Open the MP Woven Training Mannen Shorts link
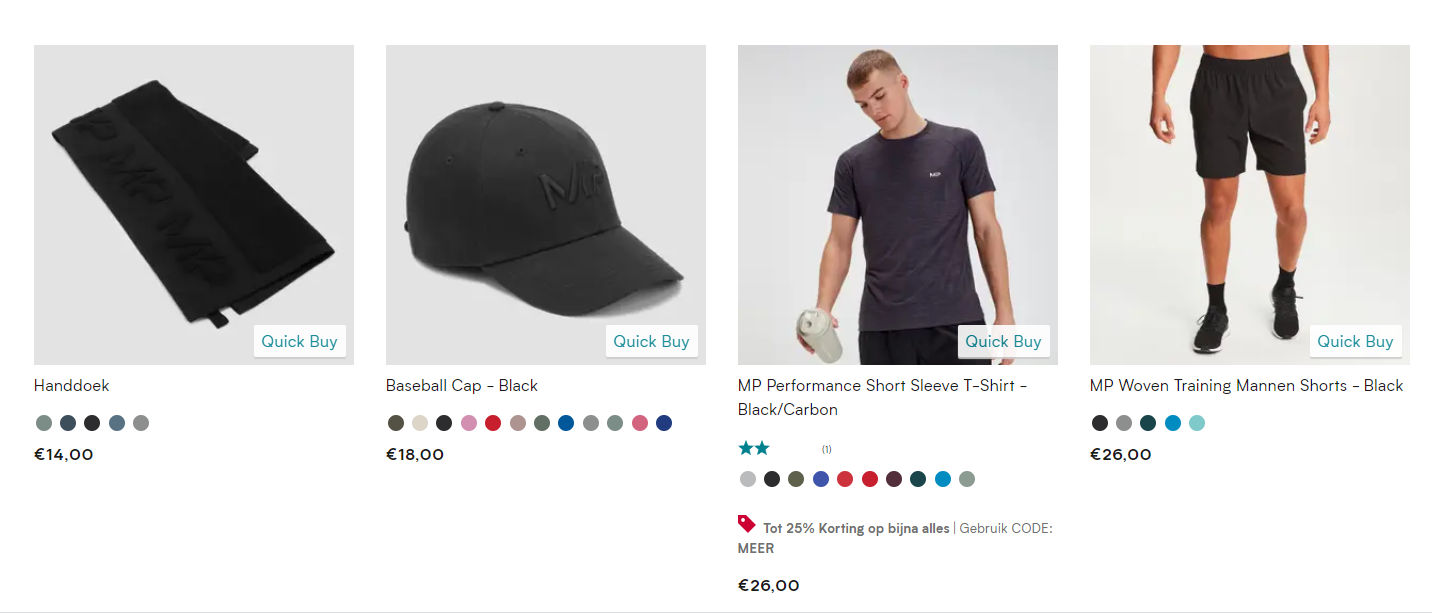The image size is (1432, 613). pyautogui.click(x=1246, y=385)
